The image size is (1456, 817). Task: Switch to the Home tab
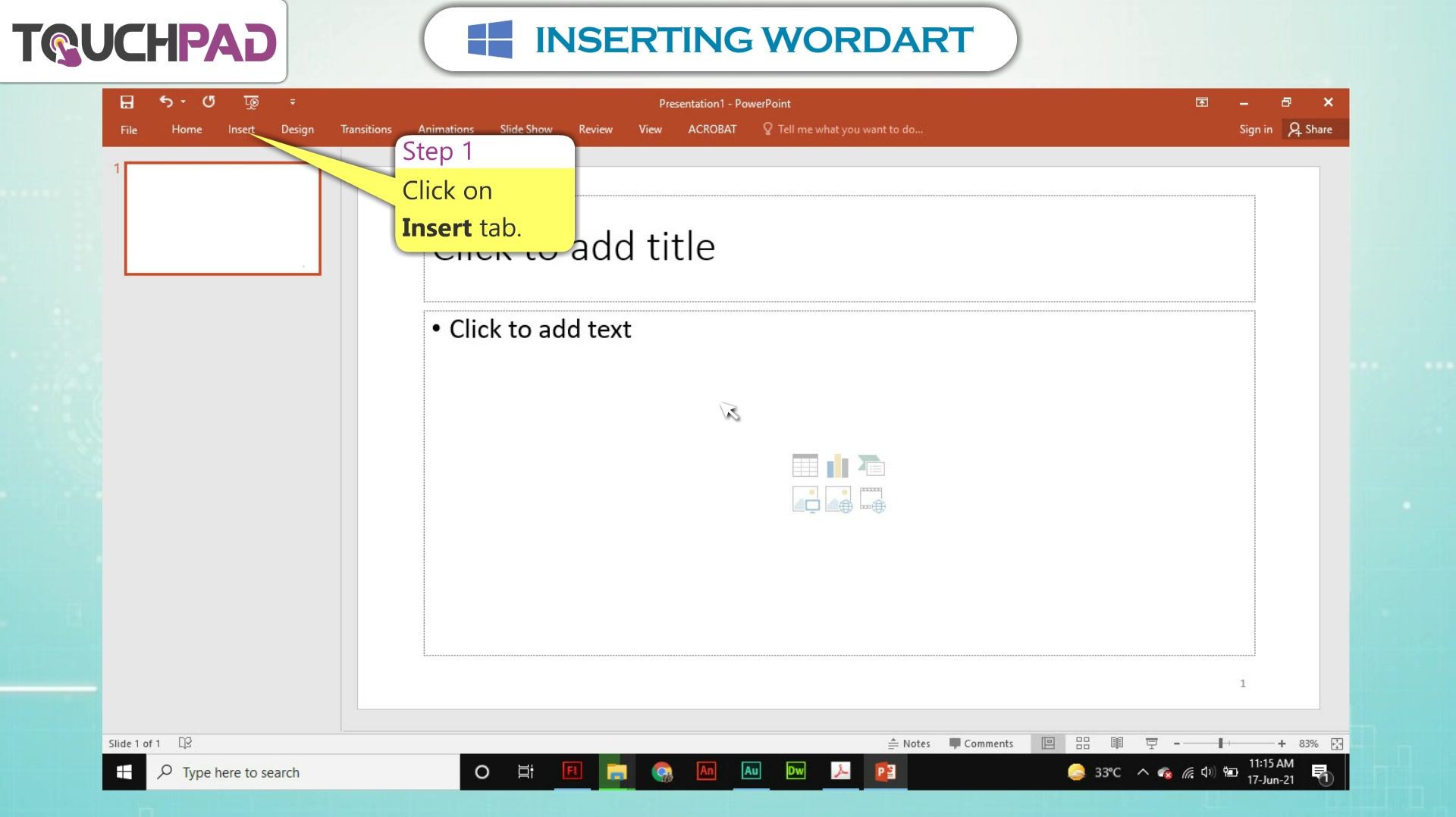[187, 130]
